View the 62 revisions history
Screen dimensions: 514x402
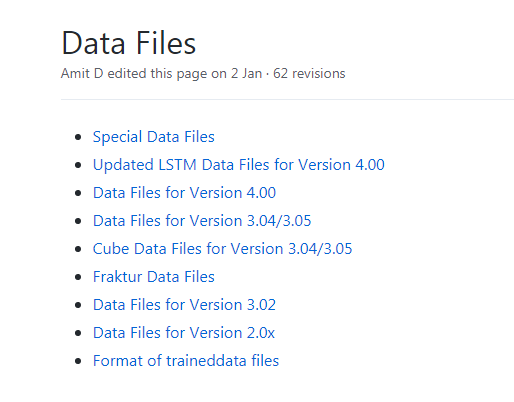[x=309, y=74]
